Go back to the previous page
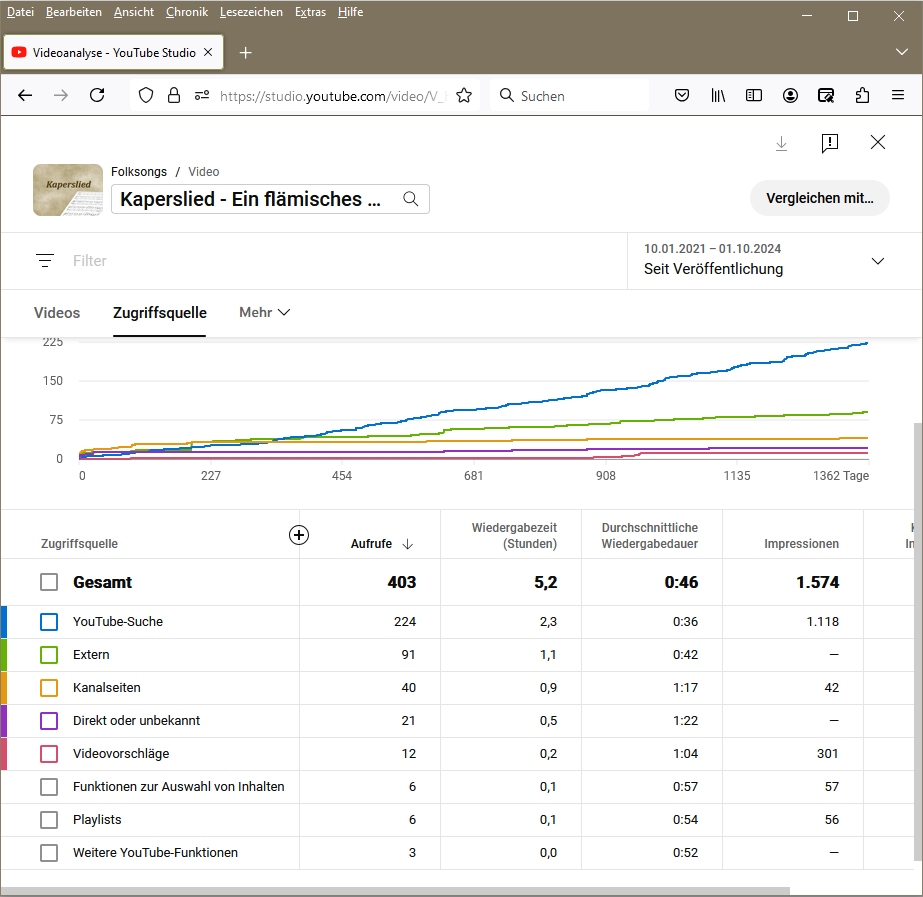The width and height of the screenshot is (923, 897). (25, 95)
